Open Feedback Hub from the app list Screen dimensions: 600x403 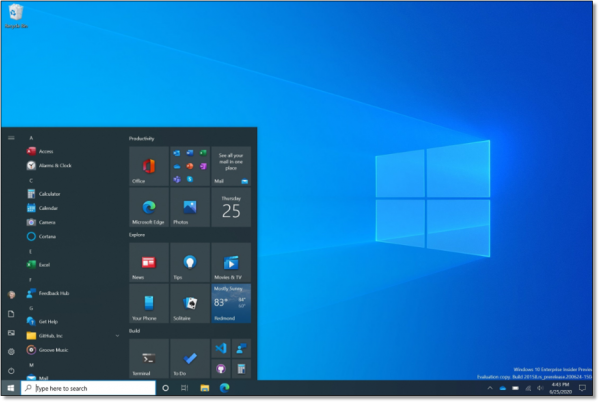[x=54, y=294]
